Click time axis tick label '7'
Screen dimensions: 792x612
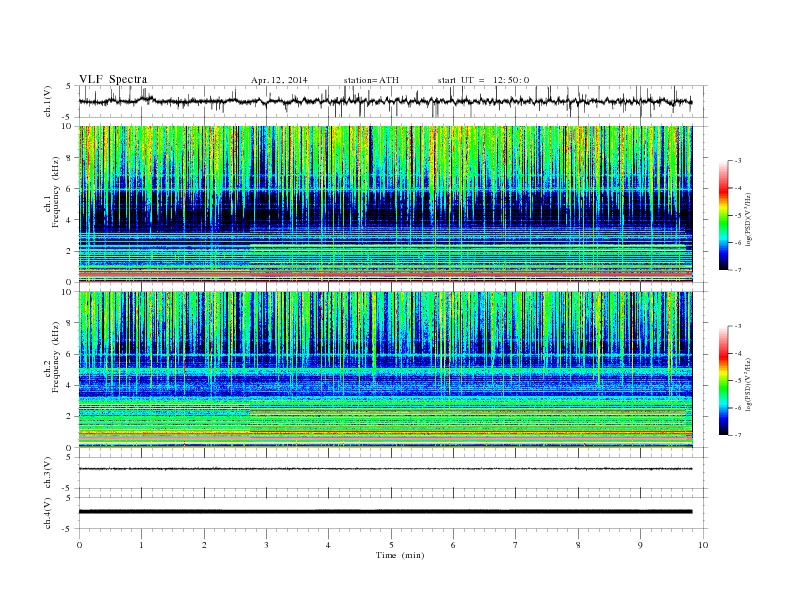516,545
